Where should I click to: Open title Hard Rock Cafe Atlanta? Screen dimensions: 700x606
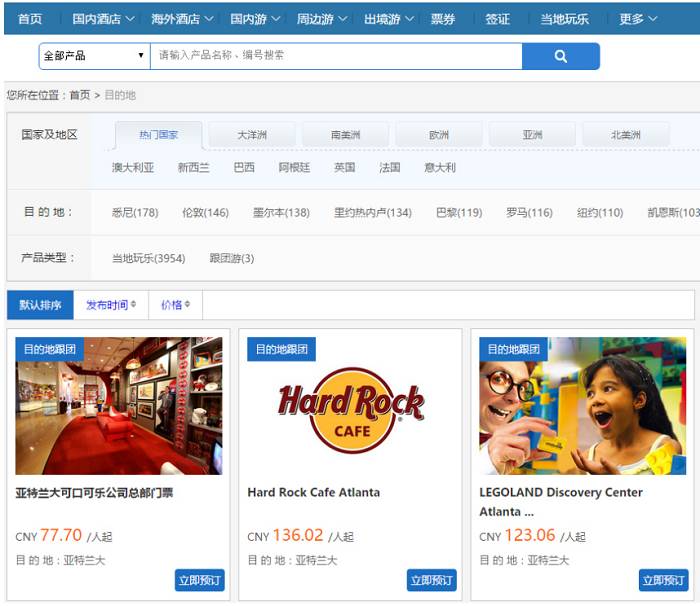pos(314,492)
